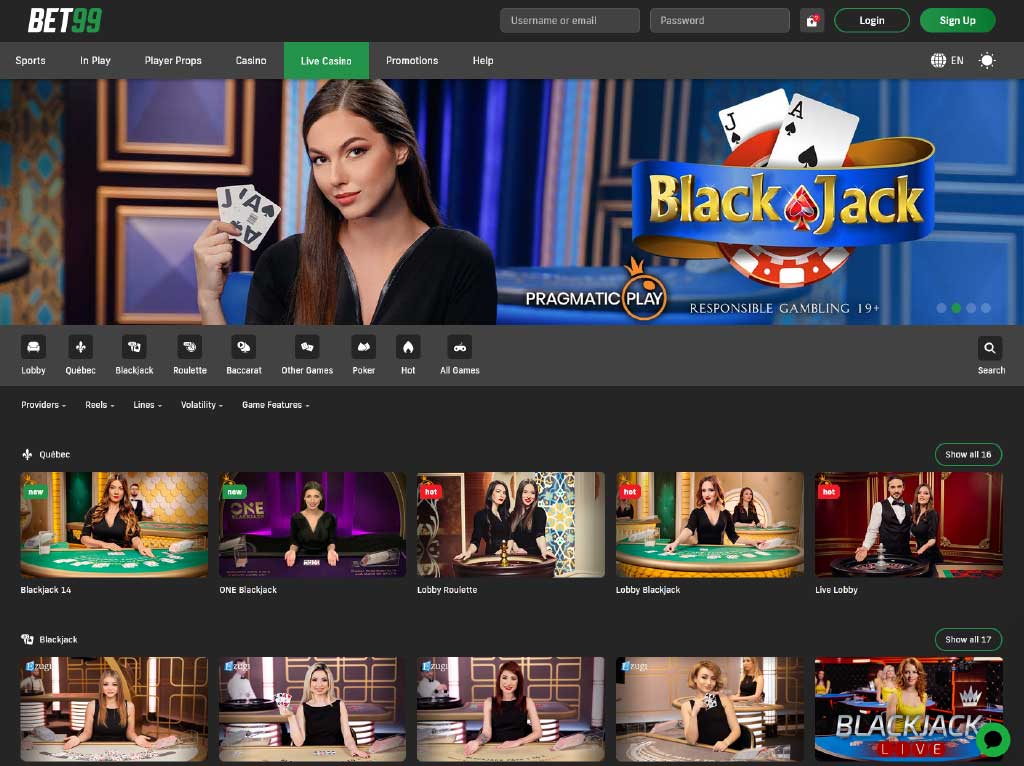
Task: Open the Poker category icon
Action: pos(364,347)
